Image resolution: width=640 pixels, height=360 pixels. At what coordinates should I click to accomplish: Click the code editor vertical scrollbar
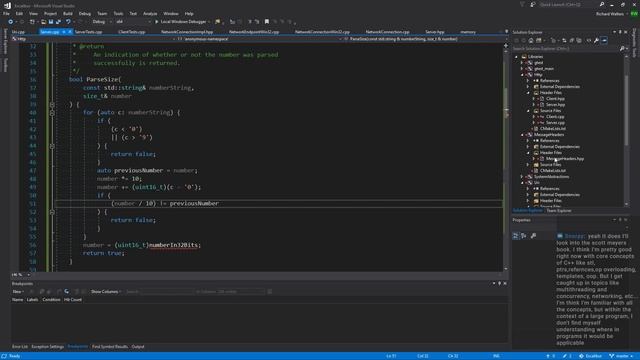tap(506, 157)
